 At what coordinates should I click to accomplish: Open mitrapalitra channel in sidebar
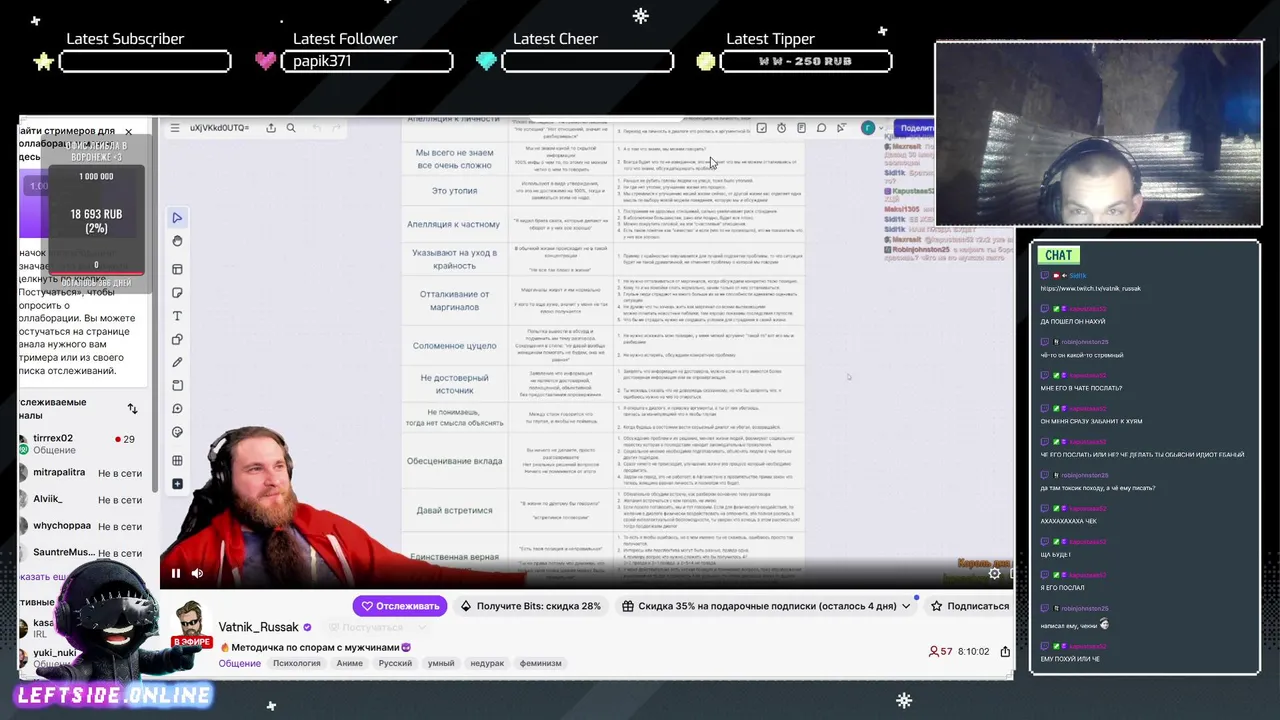tap(85, 472)
